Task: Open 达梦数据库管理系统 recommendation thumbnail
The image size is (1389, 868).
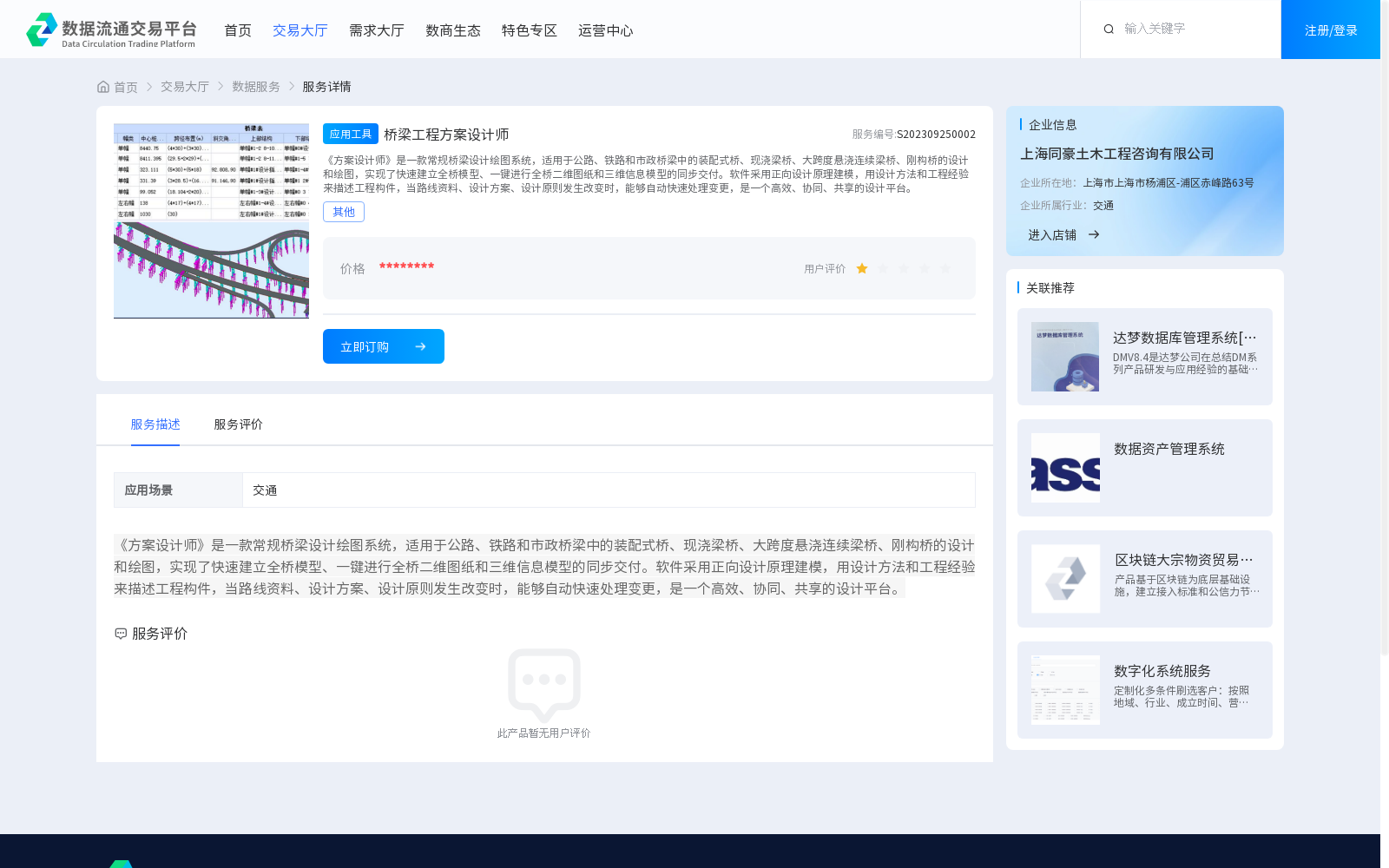Action: [x=1065, y=357]
